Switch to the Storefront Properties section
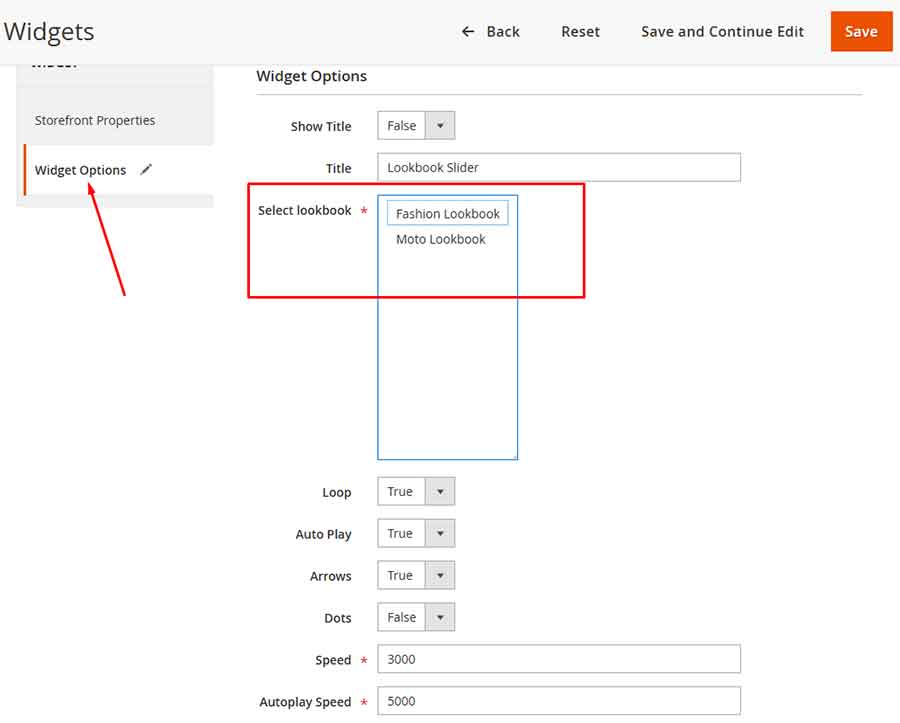The image size is (900, 723). [94, 120]
